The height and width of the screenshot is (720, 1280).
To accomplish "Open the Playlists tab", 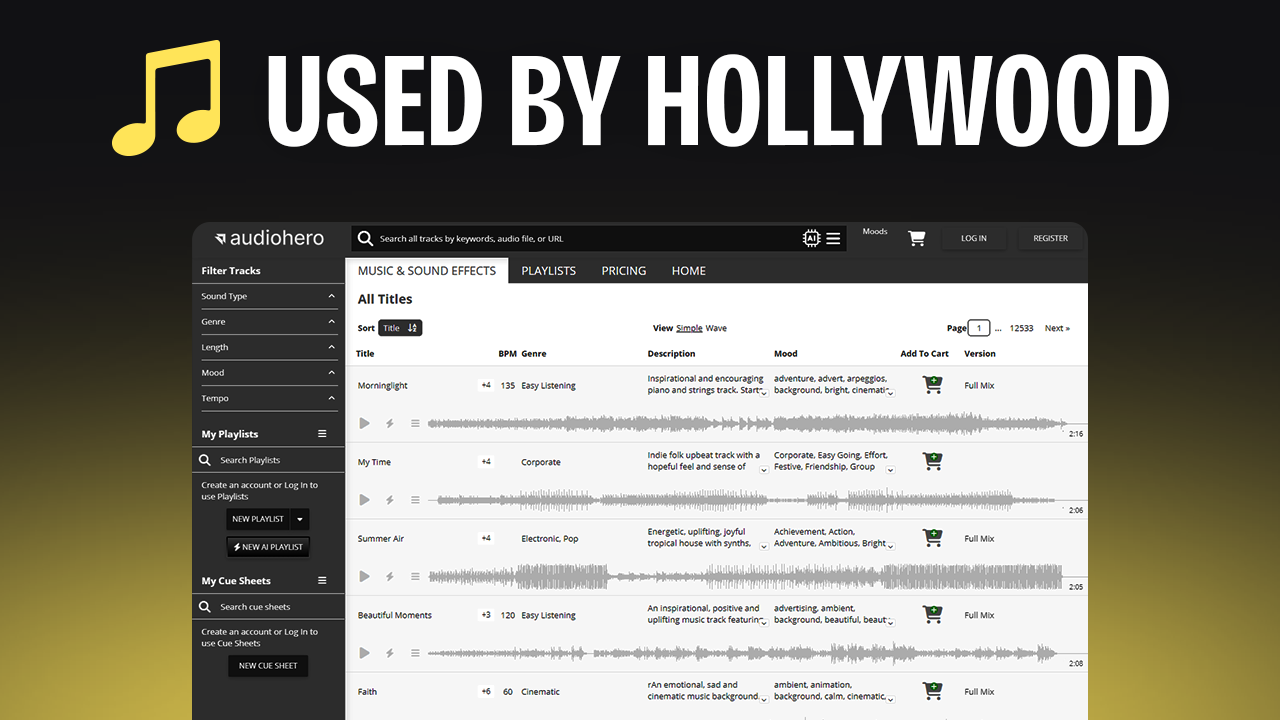I will (x=549, y=271).
